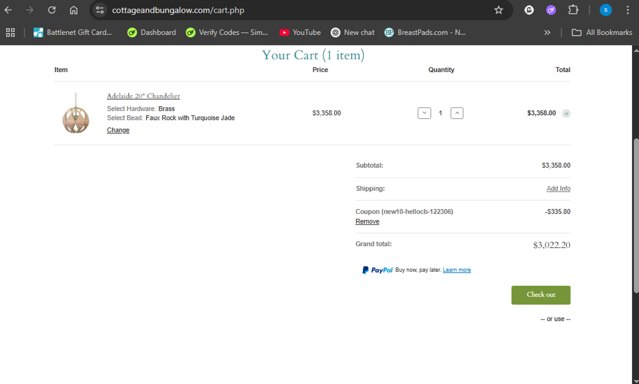Remove the applied coupon
Image resolution: width=639 pixels, height=384 pixels.
[x=367, y=221]
